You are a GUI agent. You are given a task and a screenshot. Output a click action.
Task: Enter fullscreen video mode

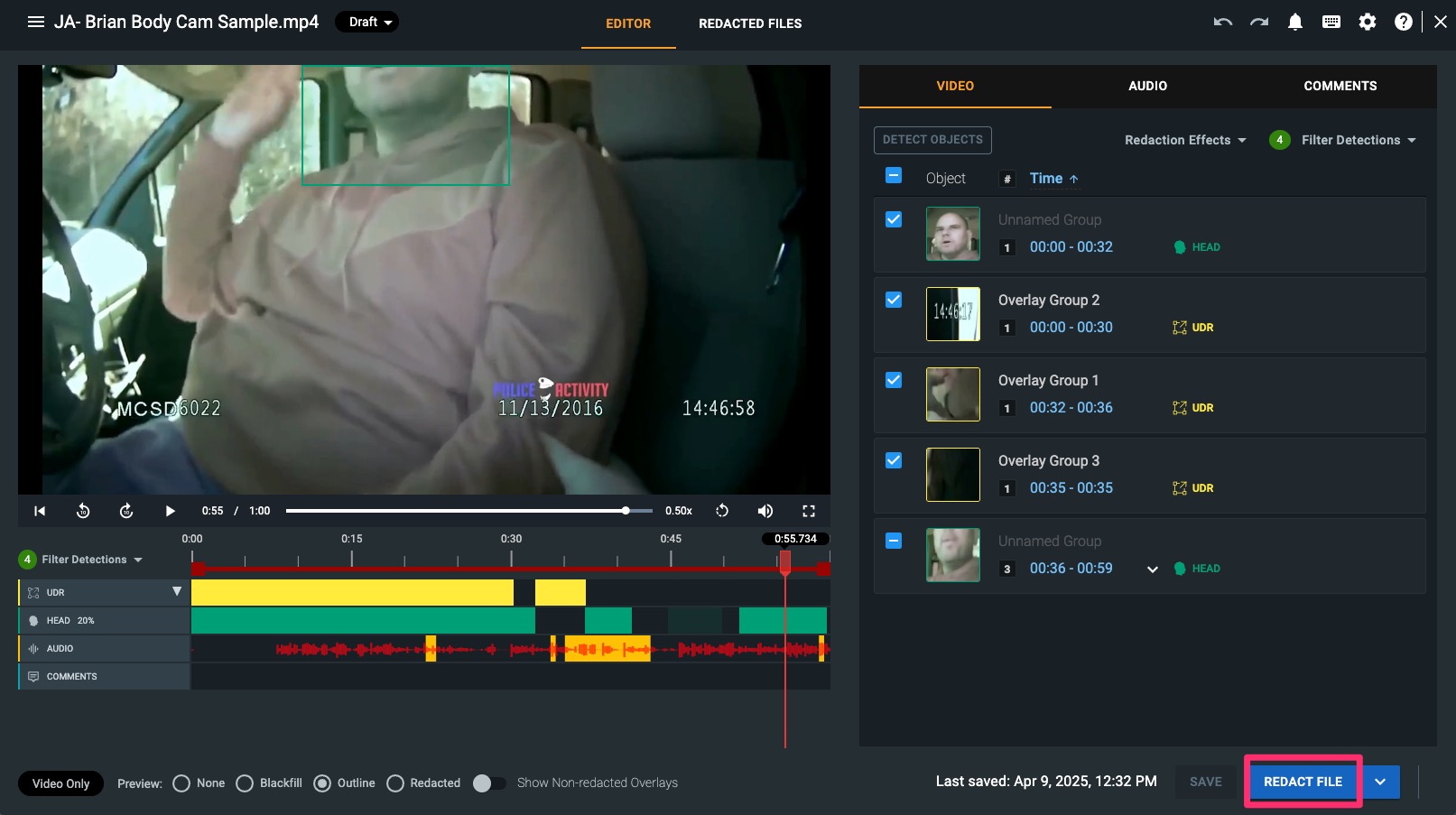[809, 511]
